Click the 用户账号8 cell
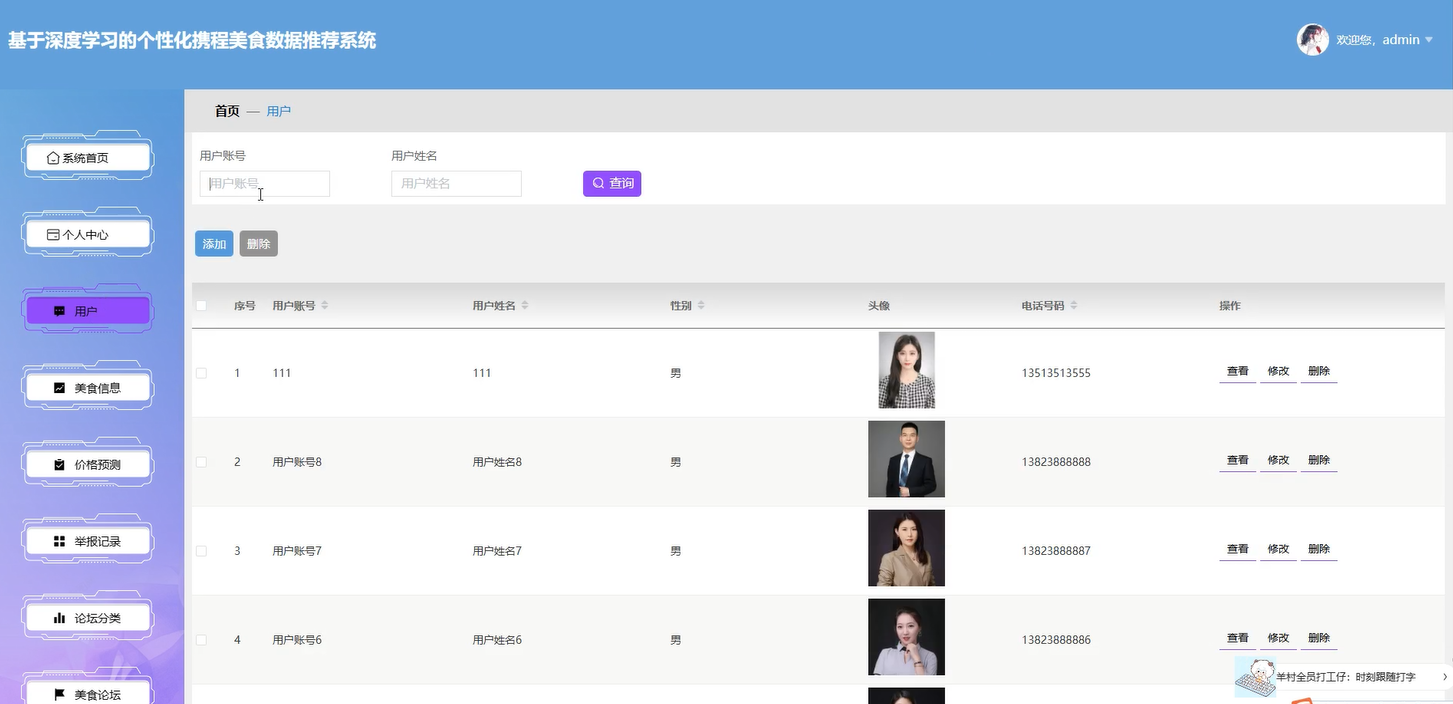The image size is (1453, 704). [297, 462]
